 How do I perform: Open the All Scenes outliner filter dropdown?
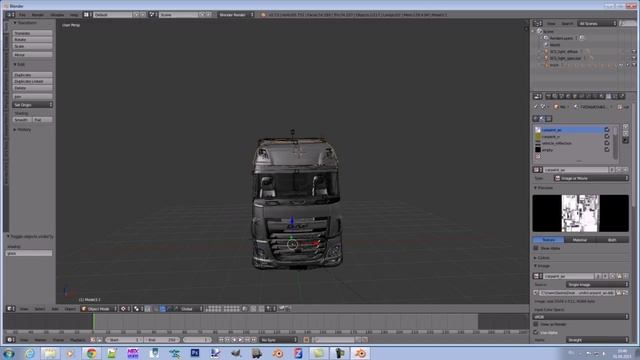tap(597, 24)
